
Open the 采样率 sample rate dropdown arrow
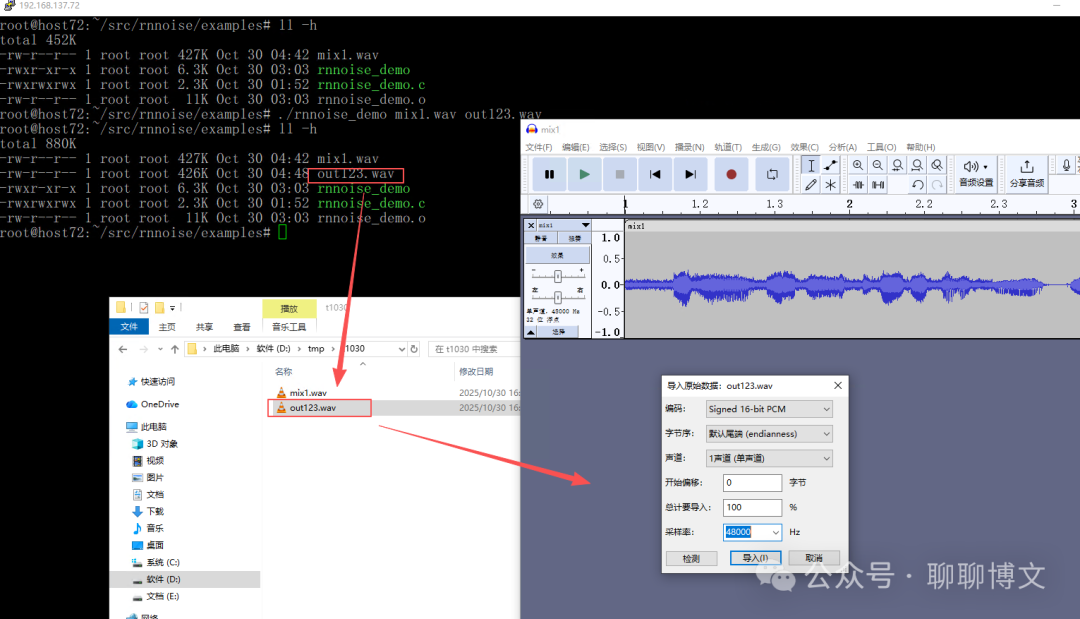tap(776, 532)
